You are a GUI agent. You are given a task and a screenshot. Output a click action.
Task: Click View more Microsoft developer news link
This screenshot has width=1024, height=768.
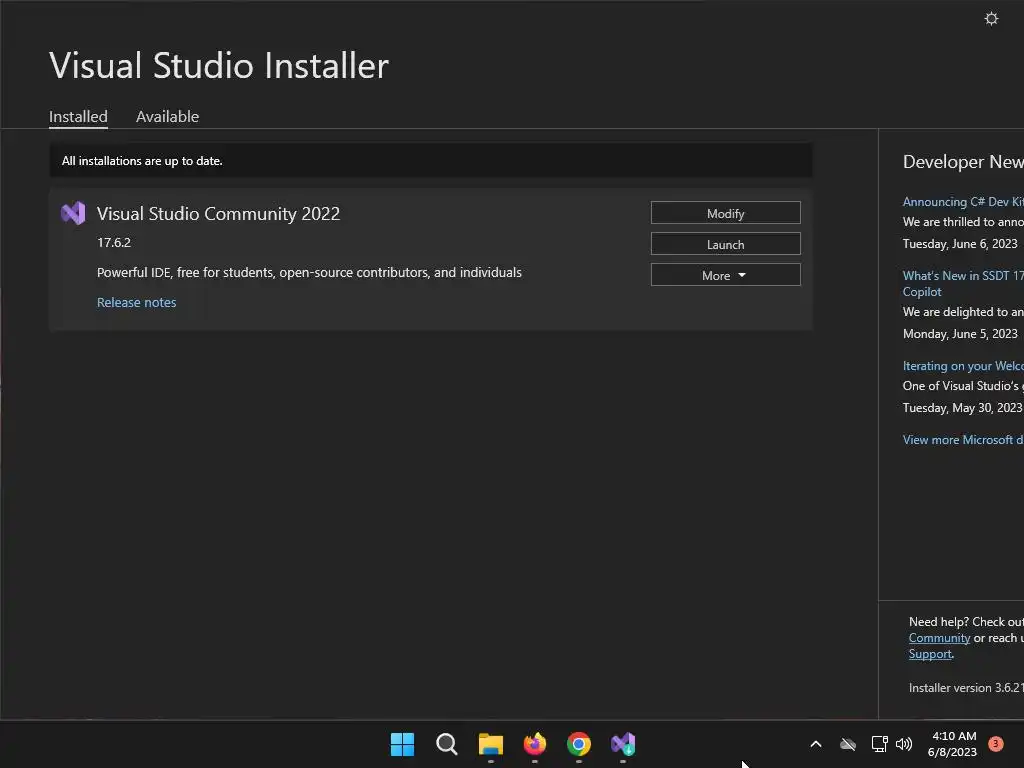[x=963, y=440]
